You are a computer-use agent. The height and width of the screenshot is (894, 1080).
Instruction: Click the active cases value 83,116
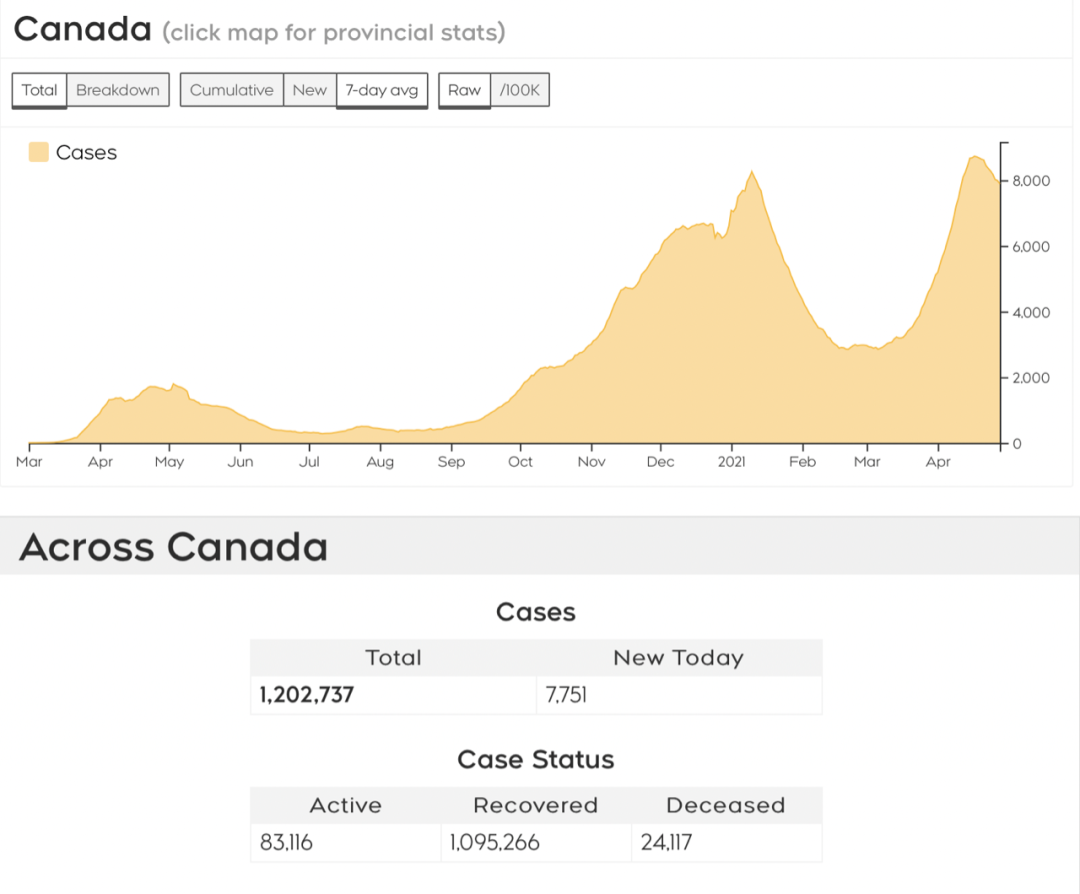click(286, 842)
